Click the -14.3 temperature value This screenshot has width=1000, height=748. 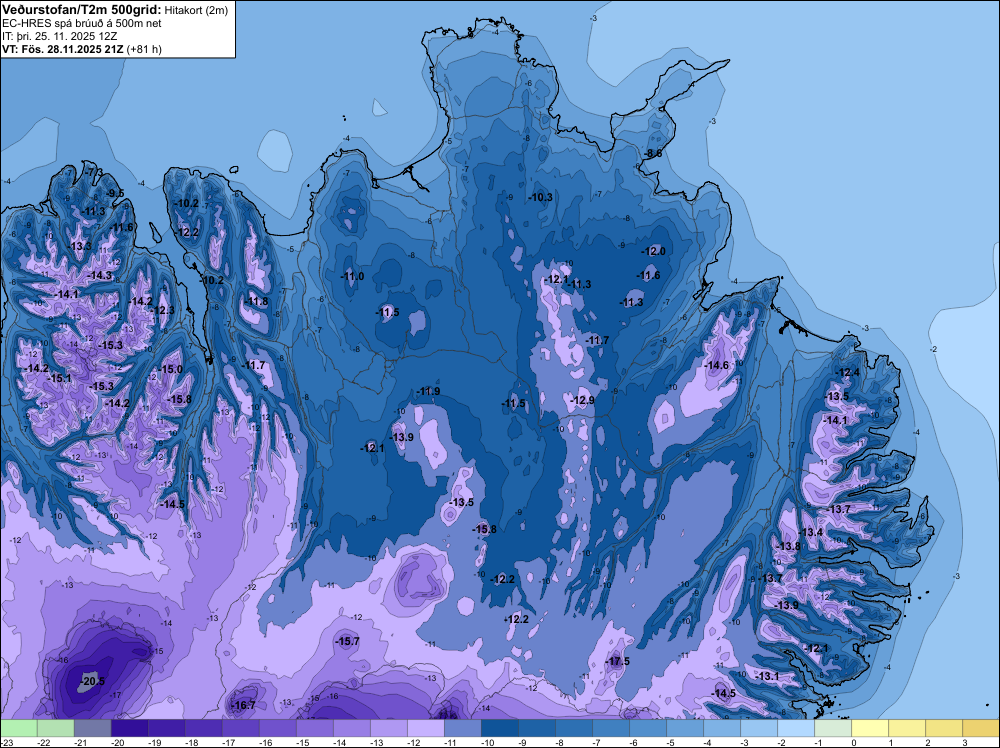click(101, 275)
